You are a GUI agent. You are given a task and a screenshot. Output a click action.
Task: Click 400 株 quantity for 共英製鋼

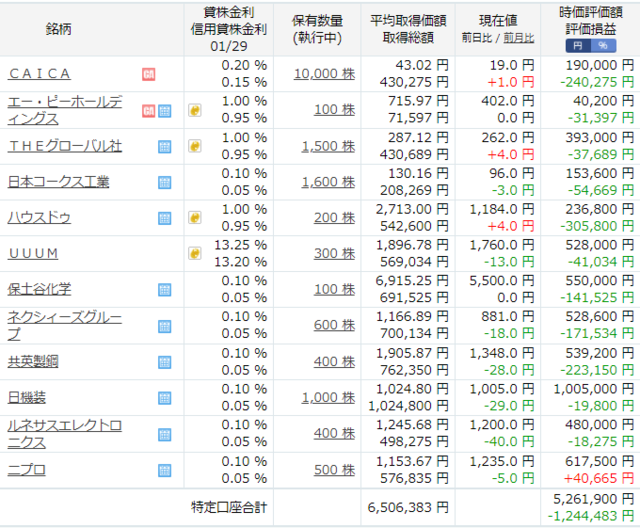(x=334, y=362)
